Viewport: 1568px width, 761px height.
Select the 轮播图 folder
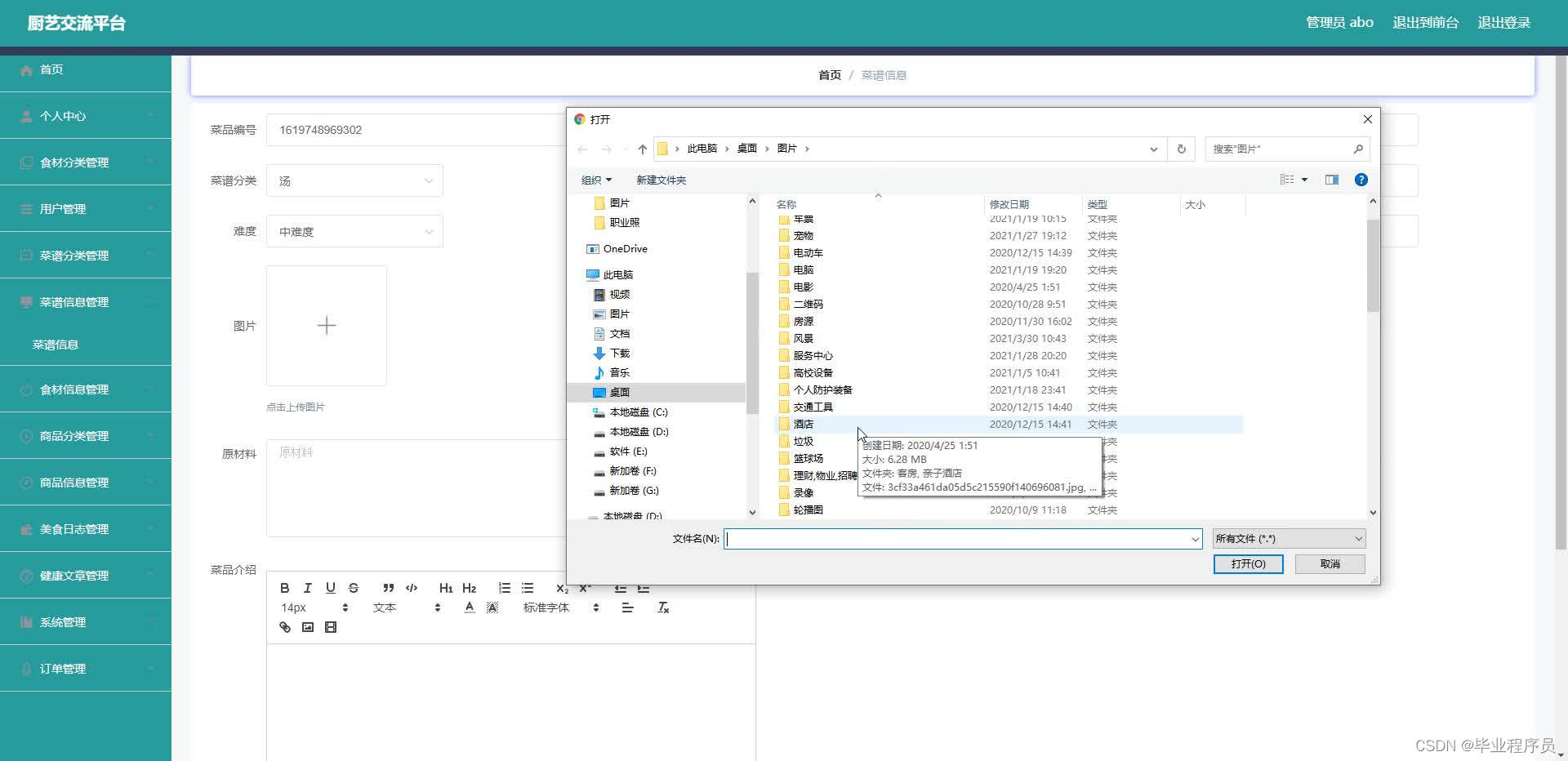point(808,510)
